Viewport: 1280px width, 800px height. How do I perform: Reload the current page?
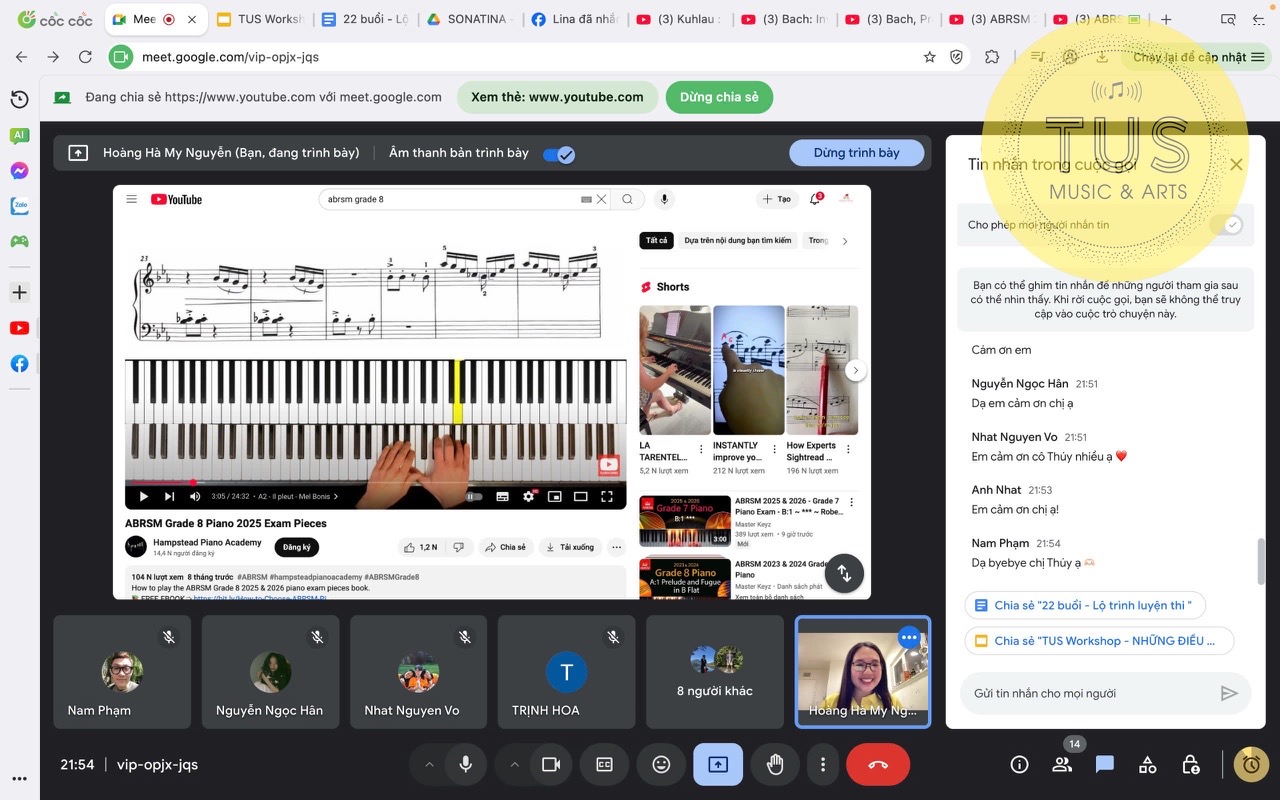tap(85, 57)
